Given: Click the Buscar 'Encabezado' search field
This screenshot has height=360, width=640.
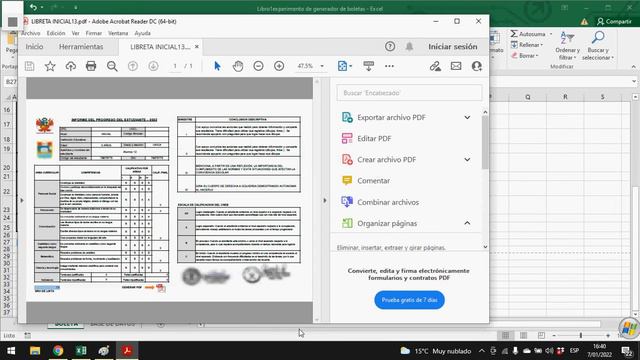Looking at the screenshot, I should click(x=409, y=93).
